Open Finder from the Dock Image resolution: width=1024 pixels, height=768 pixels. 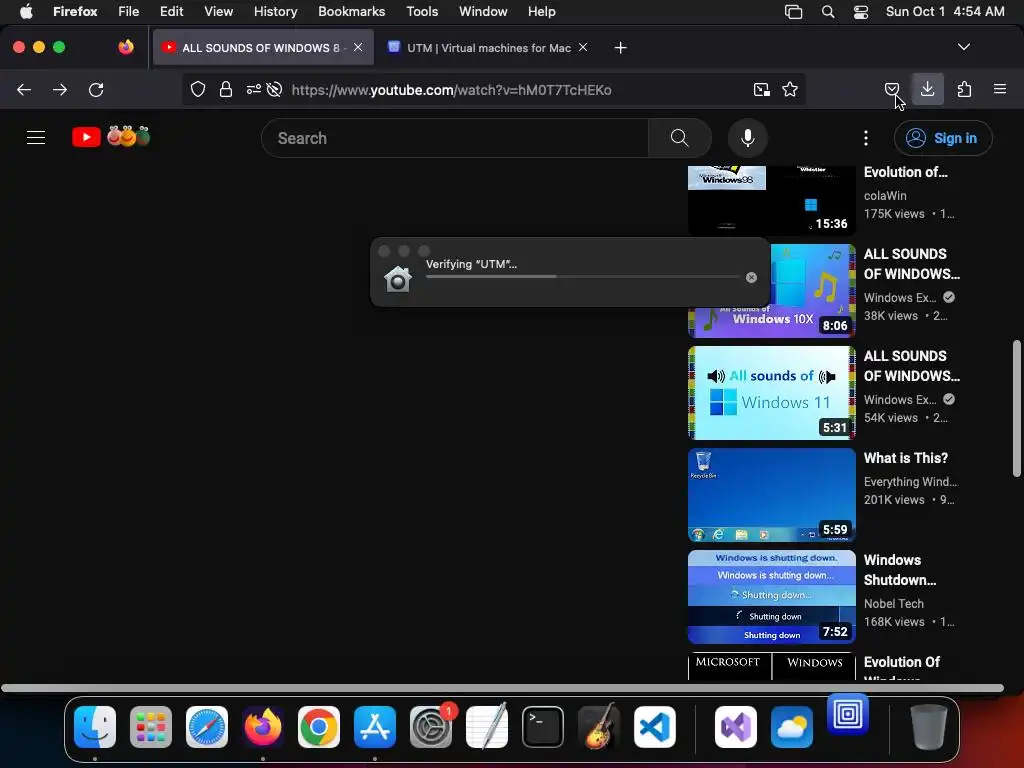pyautogui.click(x=95, y=726)
